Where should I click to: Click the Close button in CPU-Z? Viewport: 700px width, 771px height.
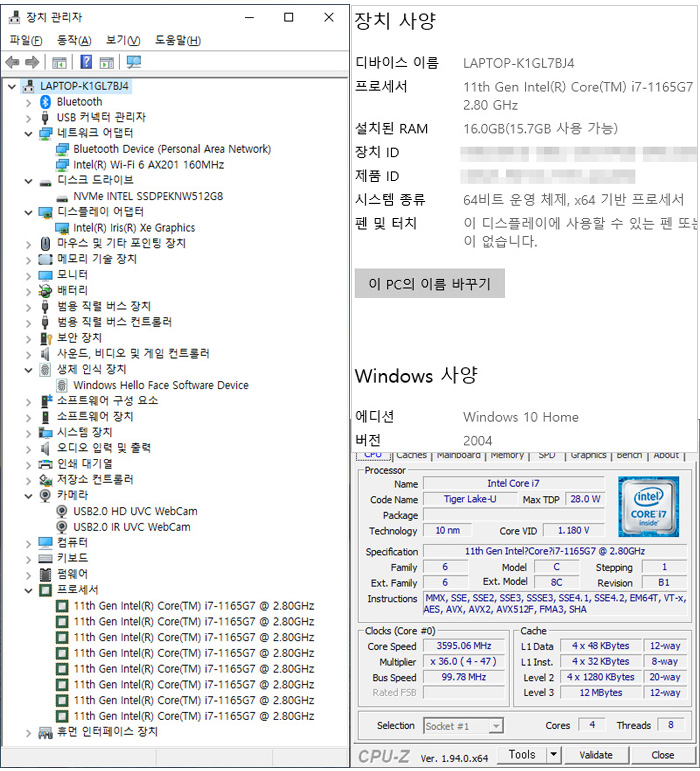click(663, 755)
